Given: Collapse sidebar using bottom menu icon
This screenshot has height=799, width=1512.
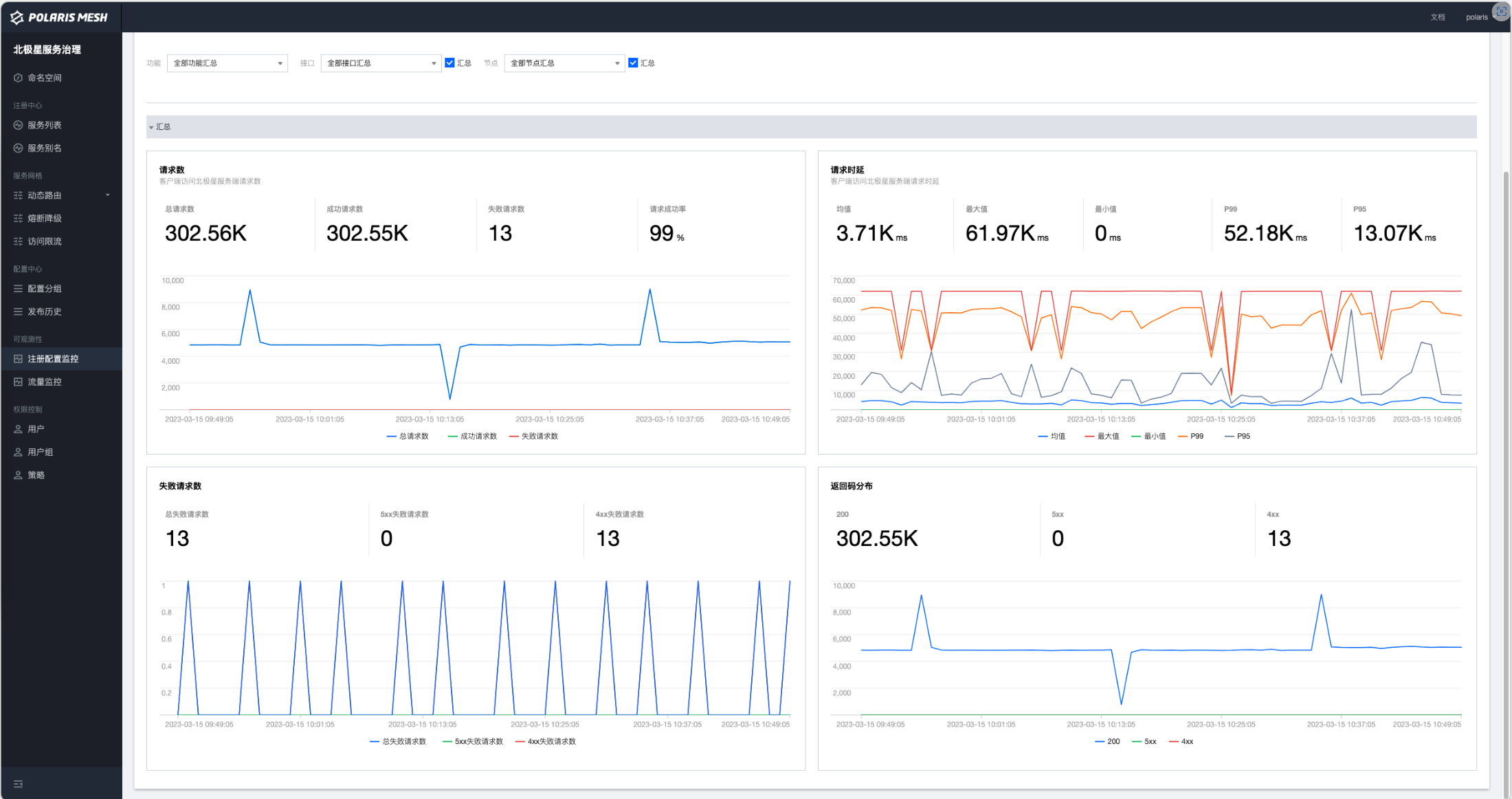Looking at the screenshot, I should [19, 784].
